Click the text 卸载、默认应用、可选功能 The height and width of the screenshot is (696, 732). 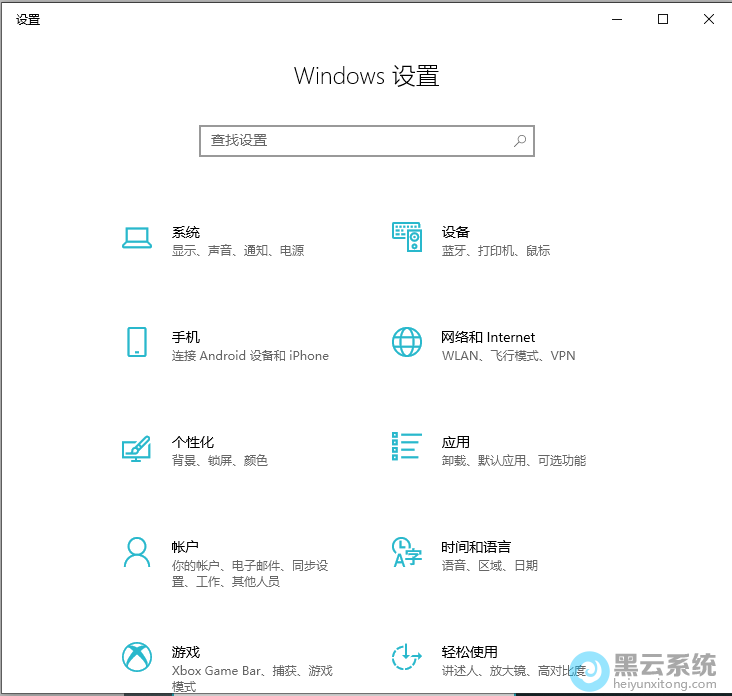point(514,461)
